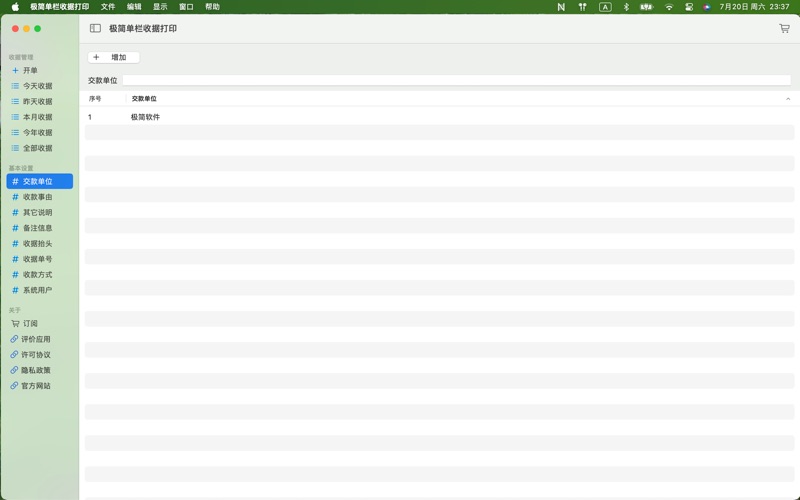
Task: Open the 显示 menu
Action: click(160, 7)
